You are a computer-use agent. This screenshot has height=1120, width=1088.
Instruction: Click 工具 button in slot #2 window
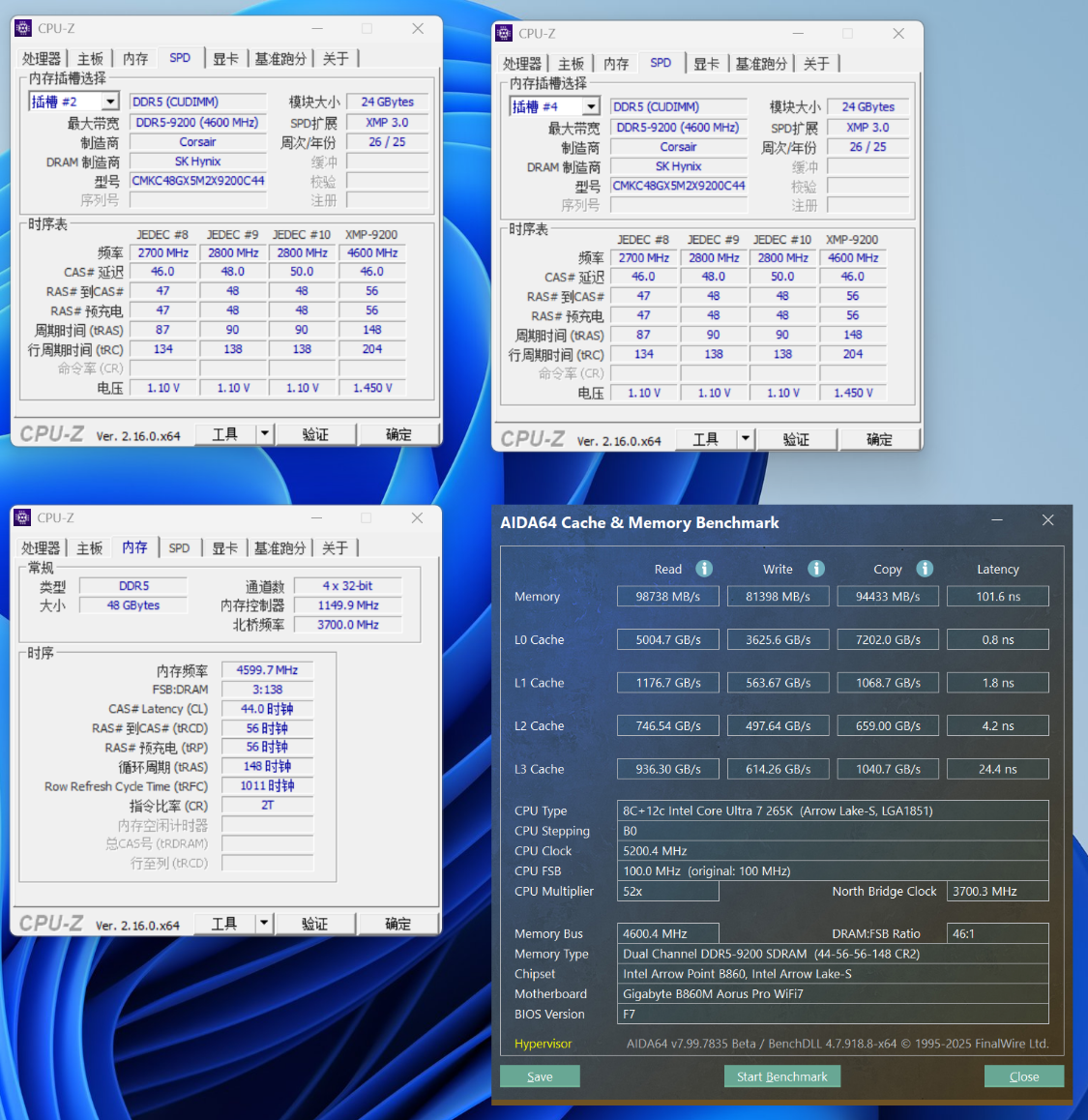pyautogui.click(x=225, y=433)
